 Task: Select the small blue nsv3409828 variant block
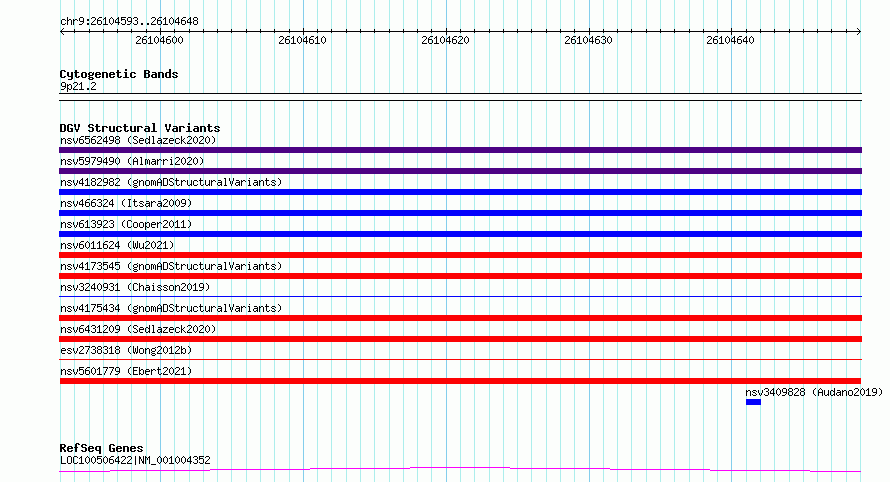tap(753, 402)
